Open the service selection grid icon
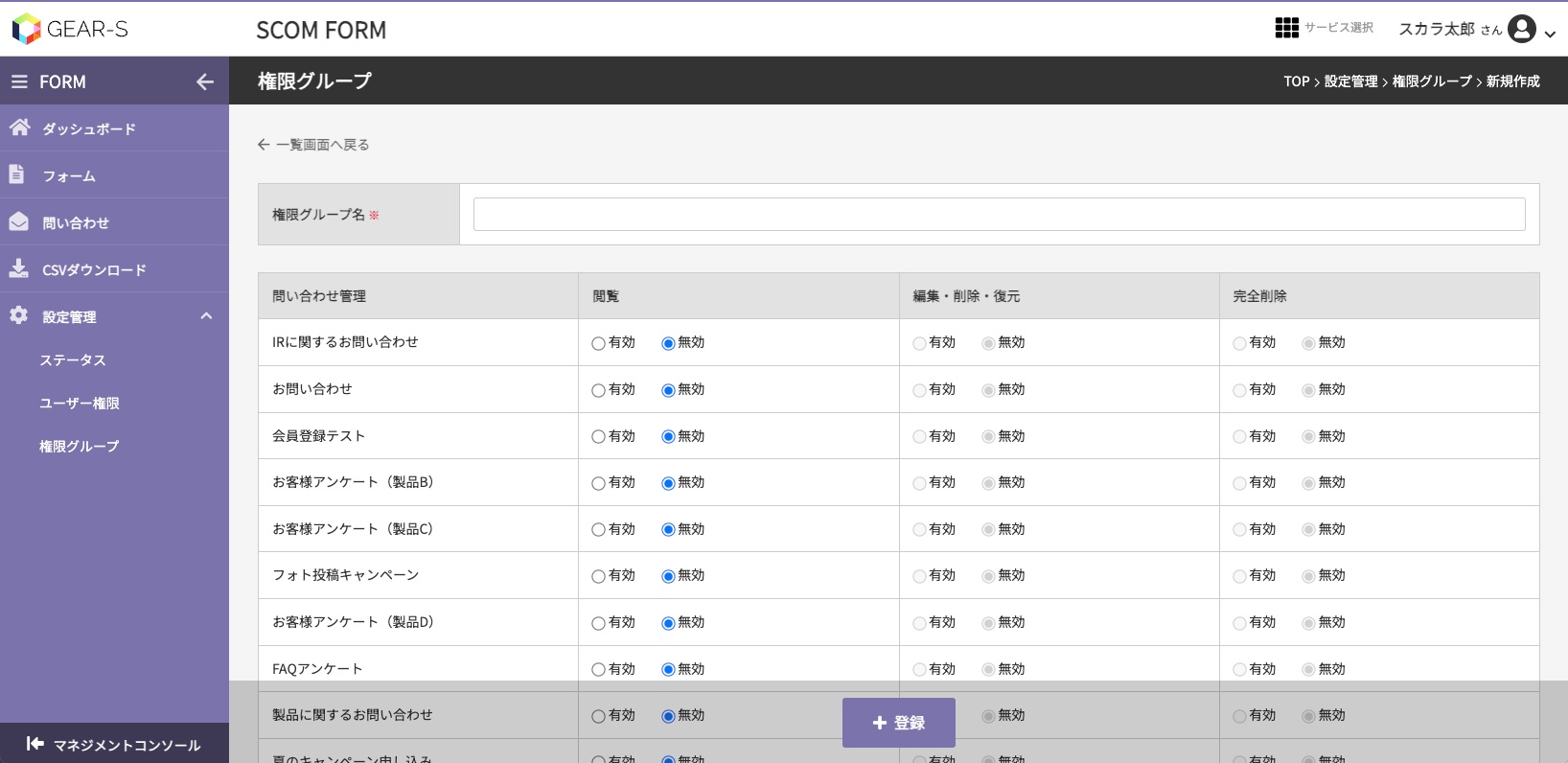Image resolution: width=1568 pixels, height=763 pixels. click(1286, 28)
